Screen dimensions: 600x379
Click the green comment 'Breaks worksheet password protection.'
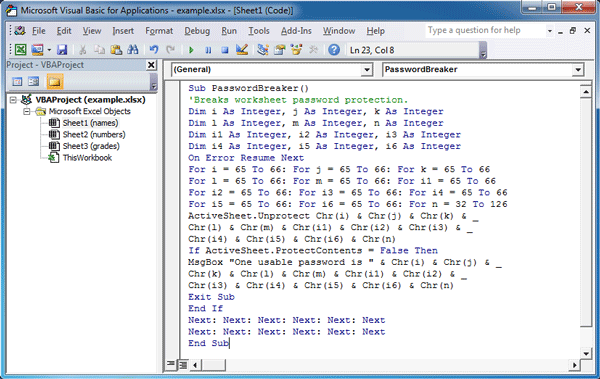click(x=298, y=100)
